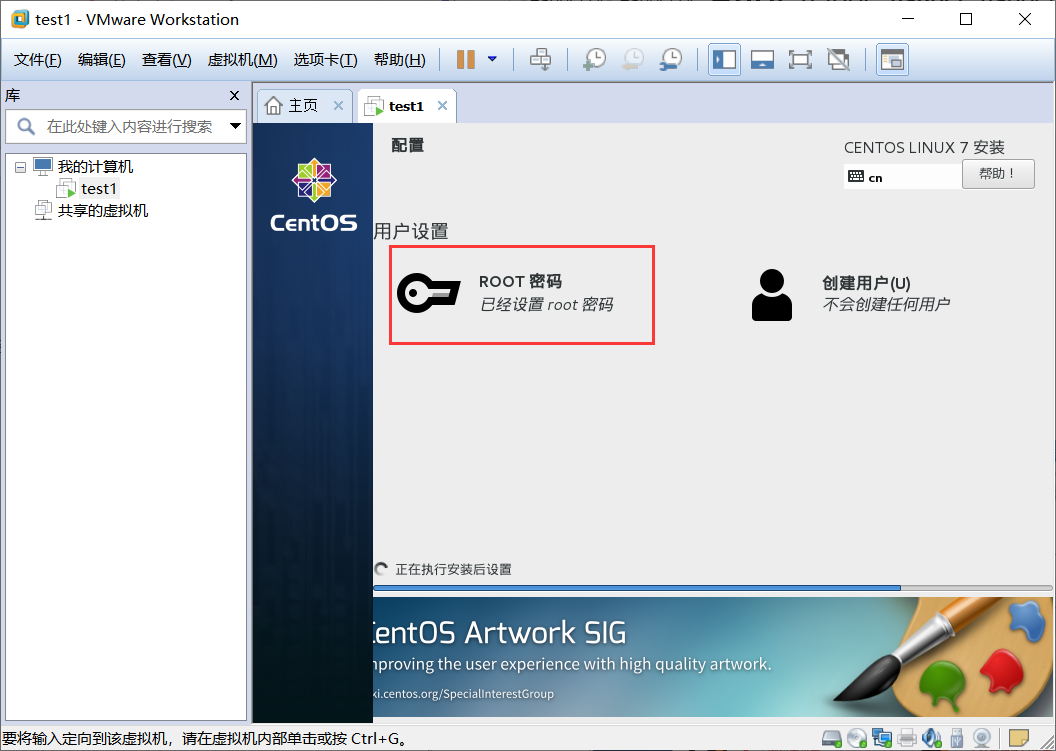Close the test1 tab
Image resolution: width=1056 pixels, height=751 pixels.
coord(442,106)
